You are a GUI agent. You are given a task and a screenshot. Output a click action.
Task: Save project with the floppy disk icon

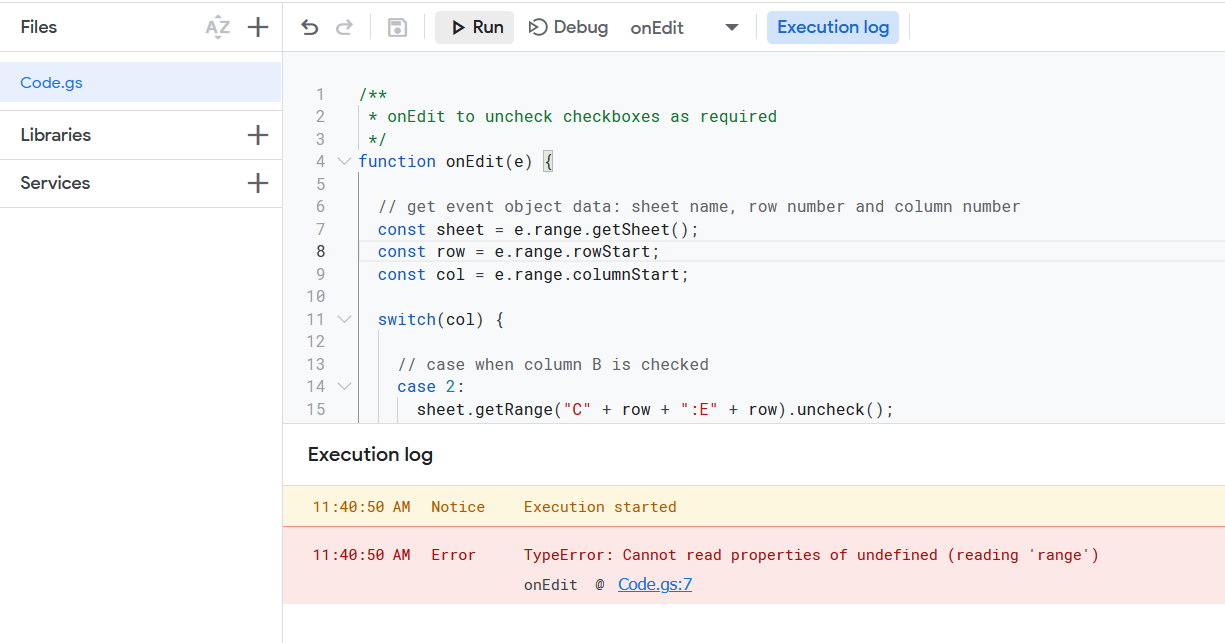coord(397,28)
